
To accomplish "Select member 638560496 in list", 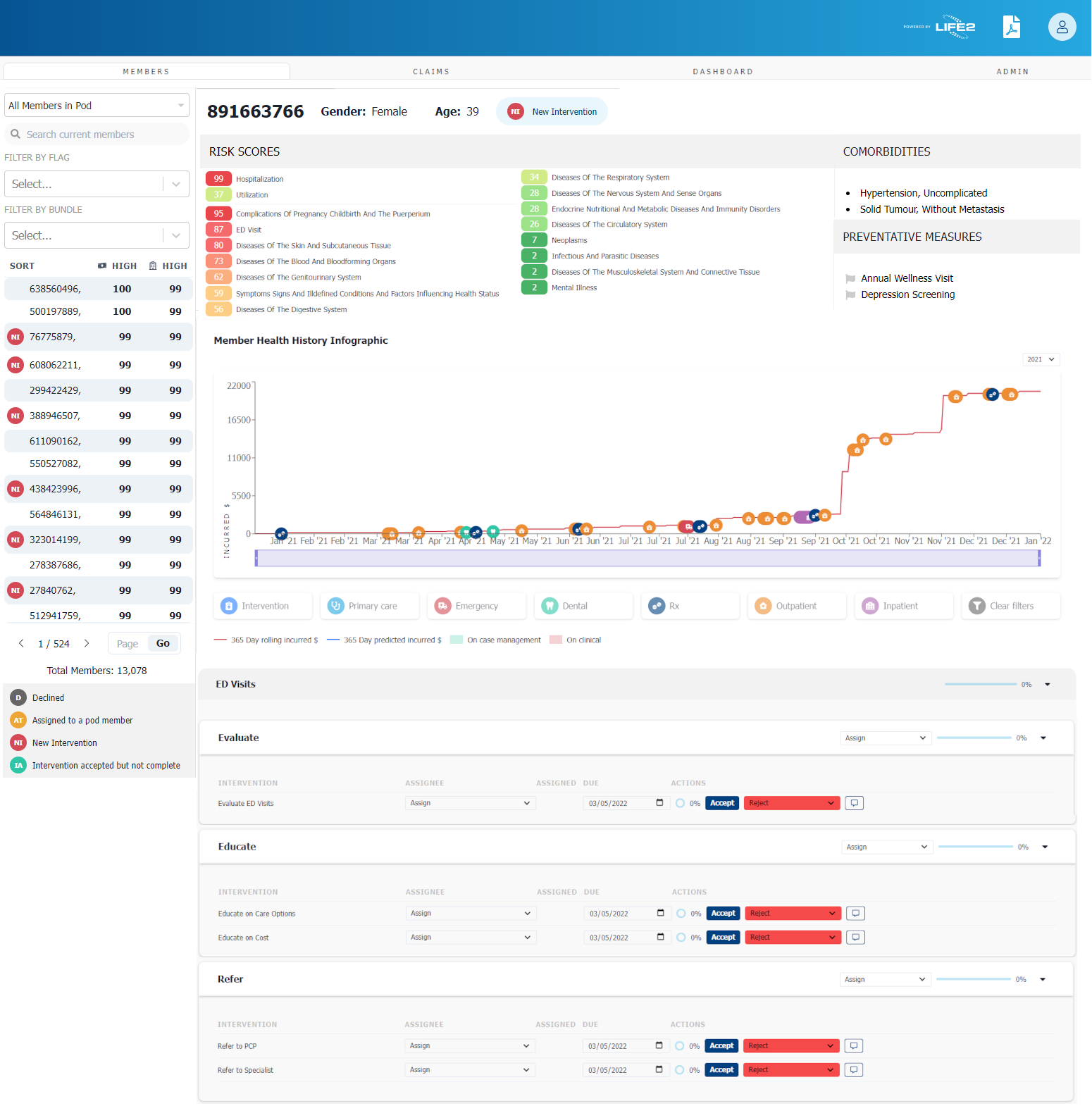I will point(99,289).
